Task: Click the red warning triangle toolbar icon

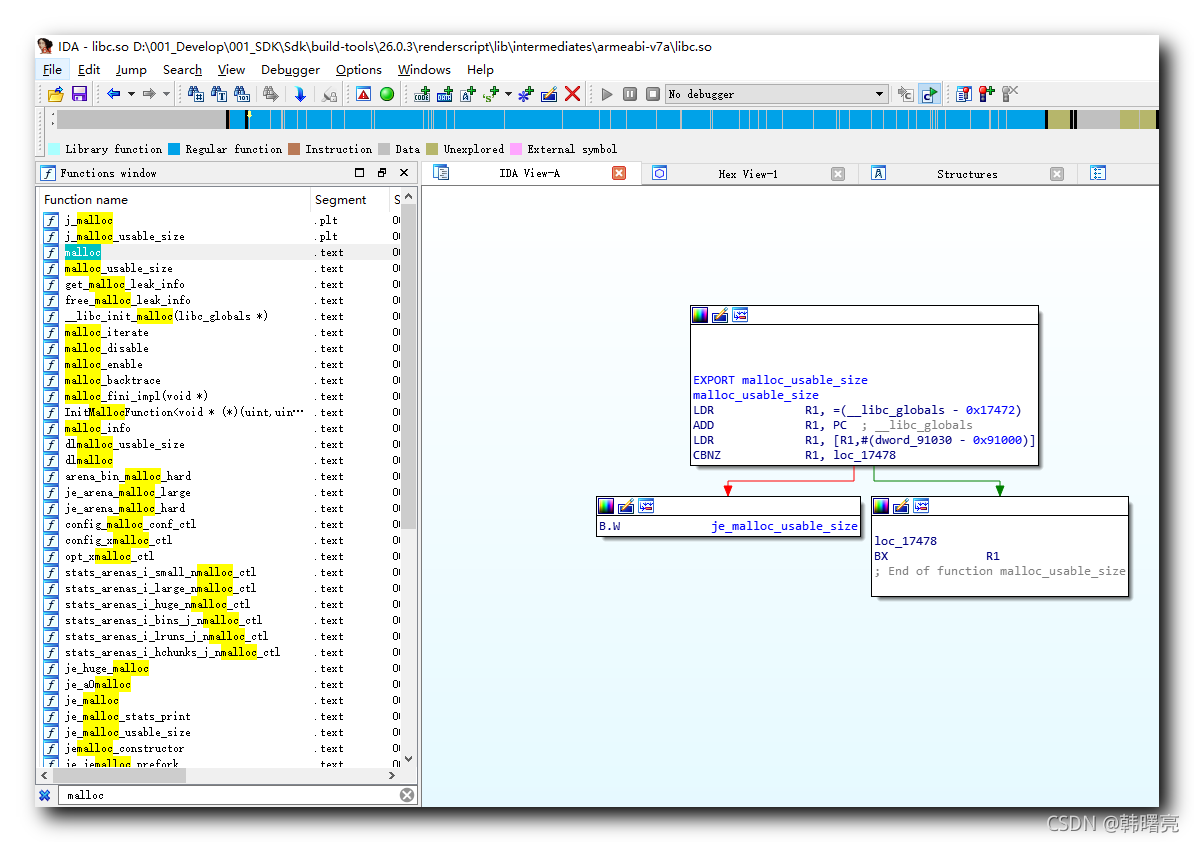Action: 363,94
